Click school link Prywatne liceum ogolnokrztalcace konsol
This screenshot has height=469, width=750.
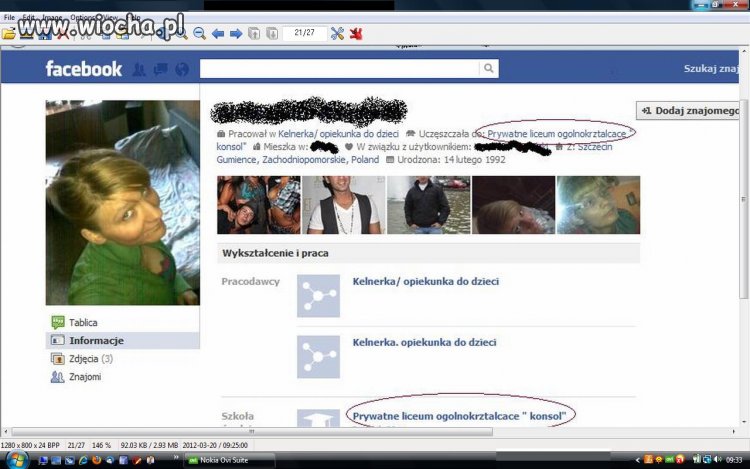pos(459,416)
